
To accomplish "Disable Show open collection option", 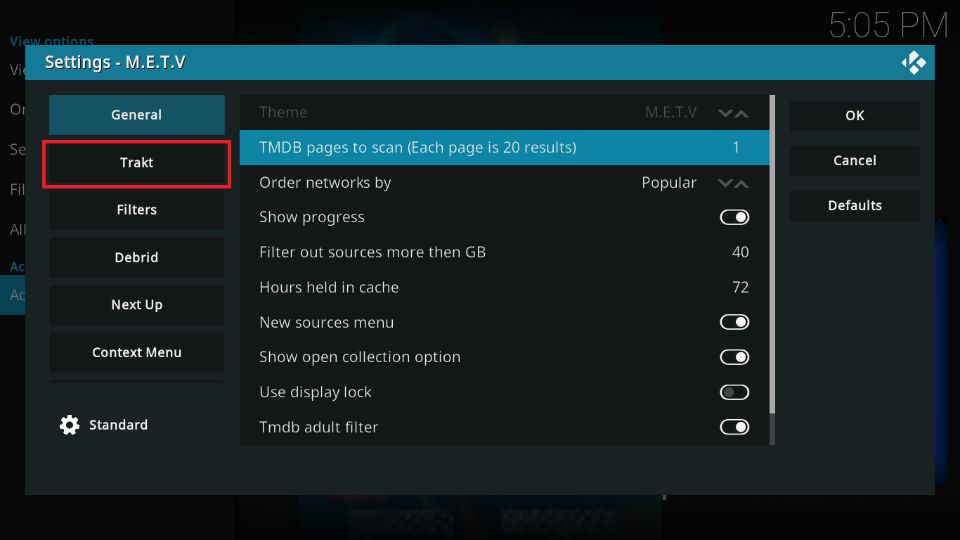I will click(734, 357).
